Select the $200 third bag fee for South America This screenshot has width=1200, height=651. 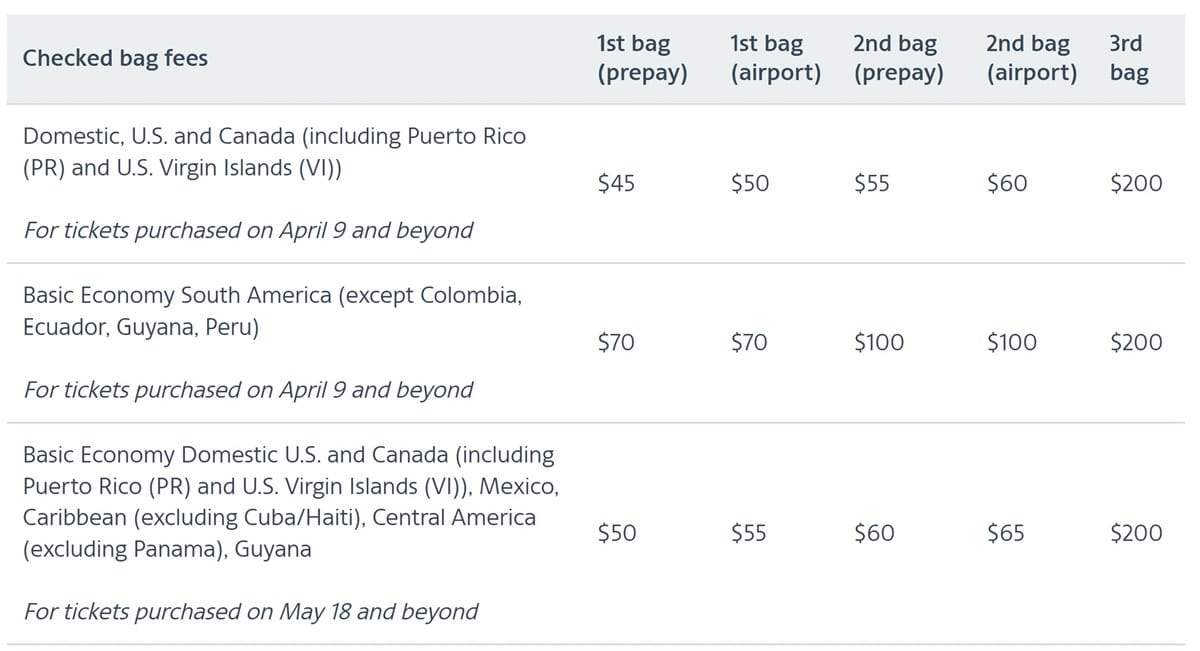tap(1136, 343)
